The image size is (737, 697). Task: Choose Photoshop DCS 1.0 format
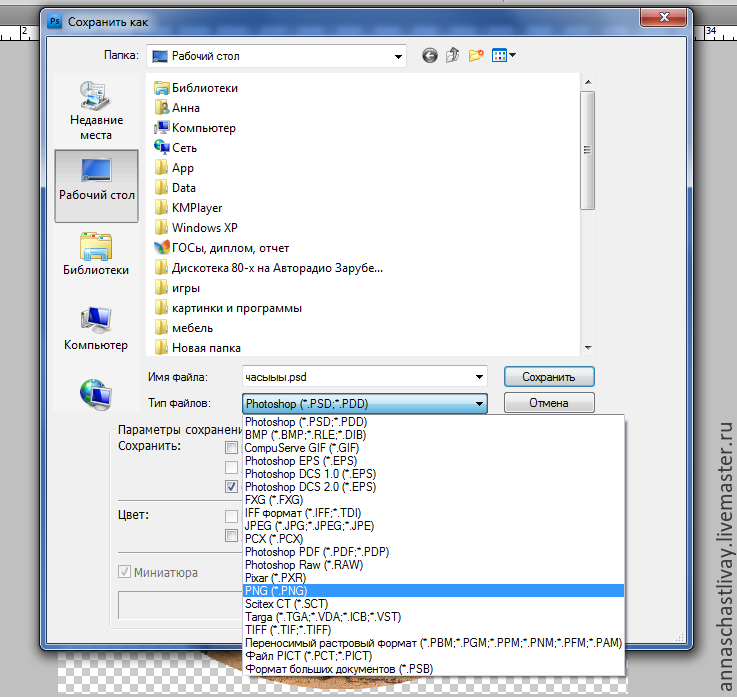point(433,474)
